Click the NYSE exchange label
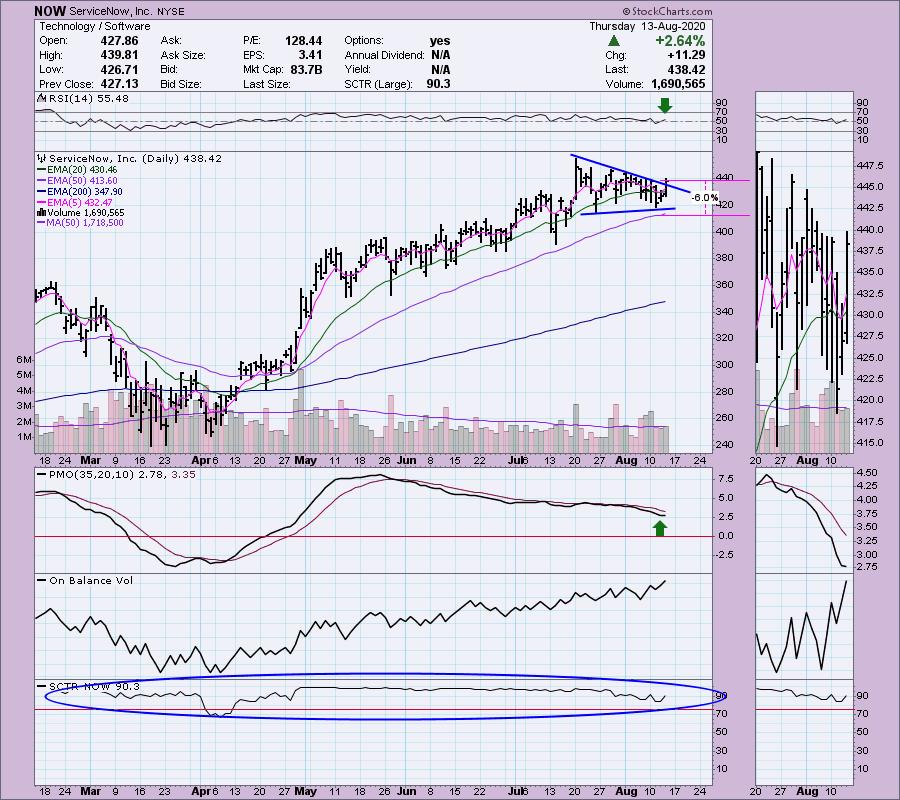 170,11
